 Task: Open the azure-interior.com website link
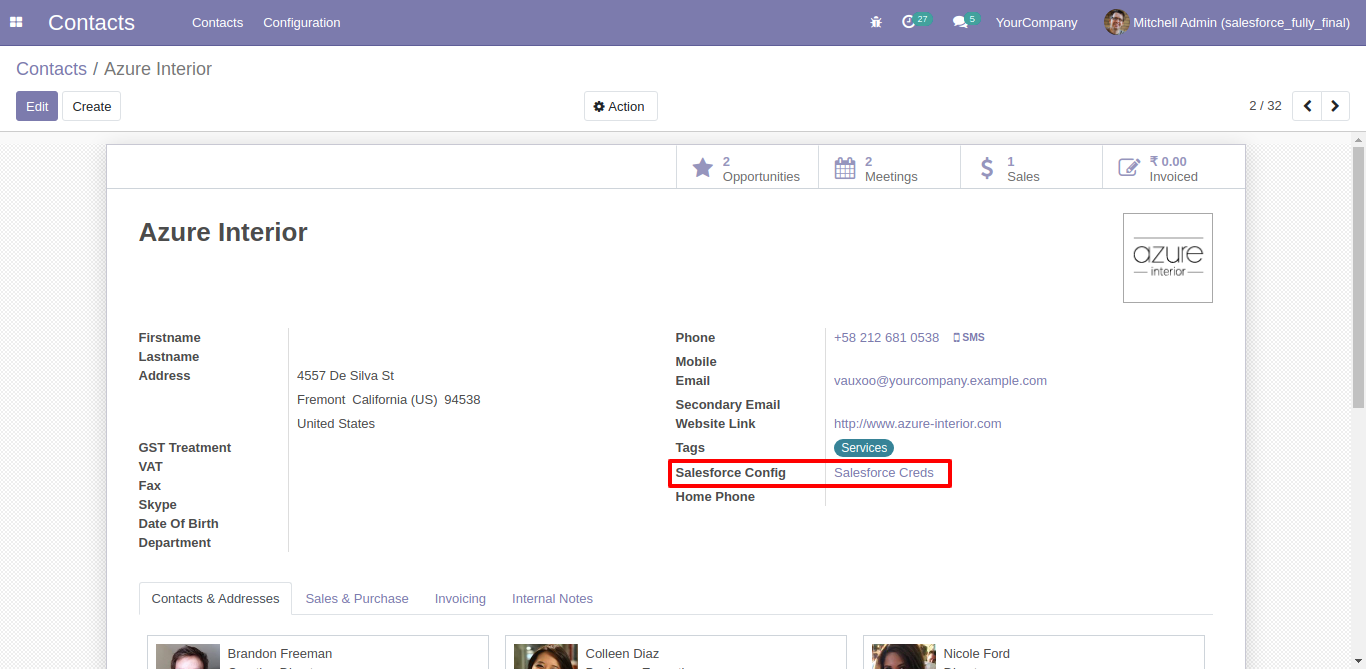917,424
